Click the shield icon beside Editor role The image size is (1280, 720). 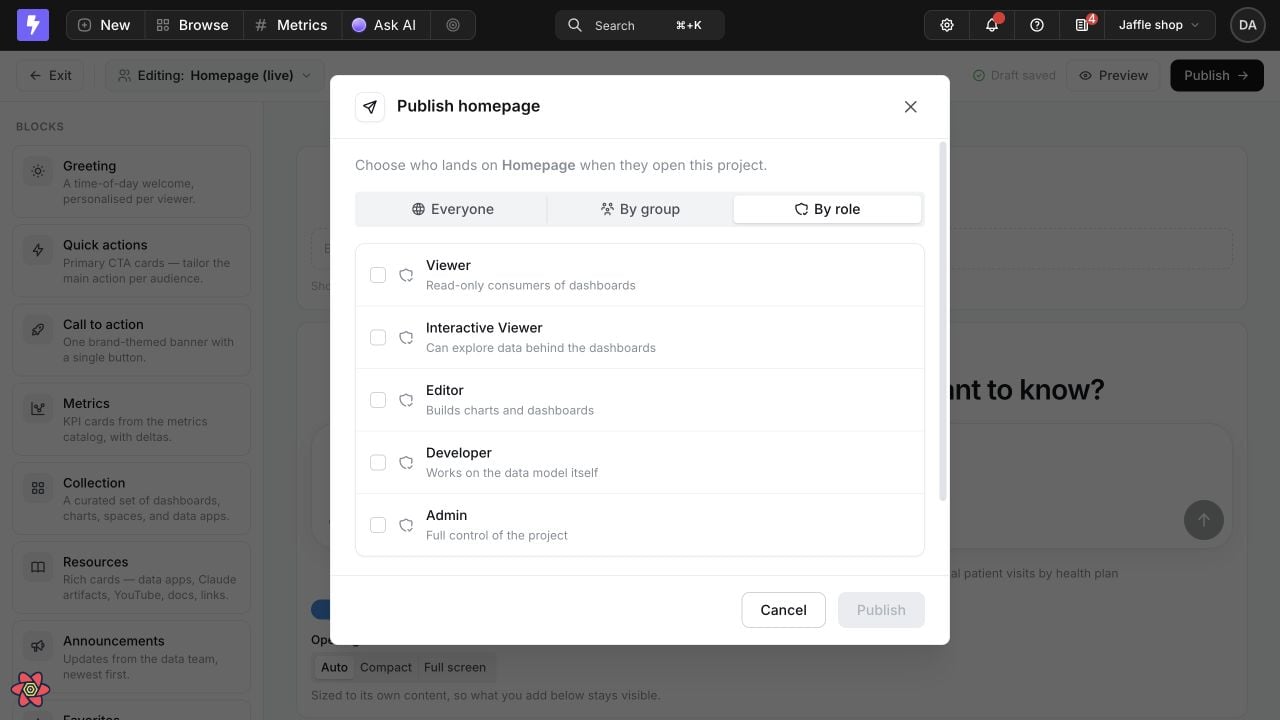coord(406,400)
